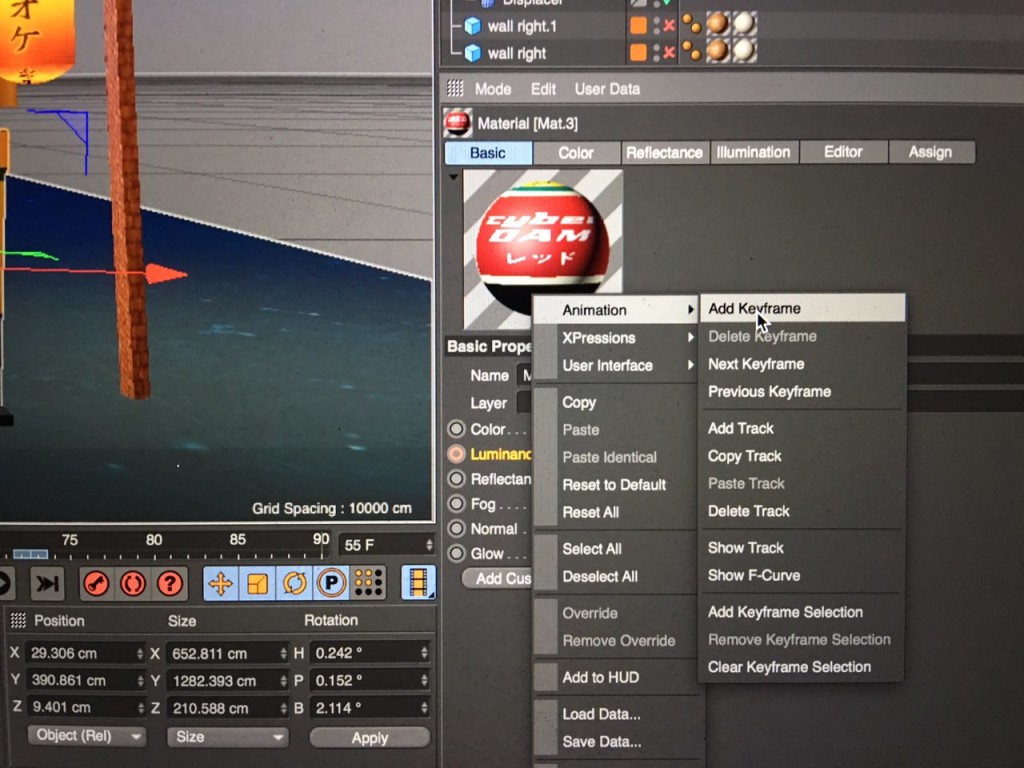
Task: Click the Size Y field stepper arrows
Action: coord(283,681)
